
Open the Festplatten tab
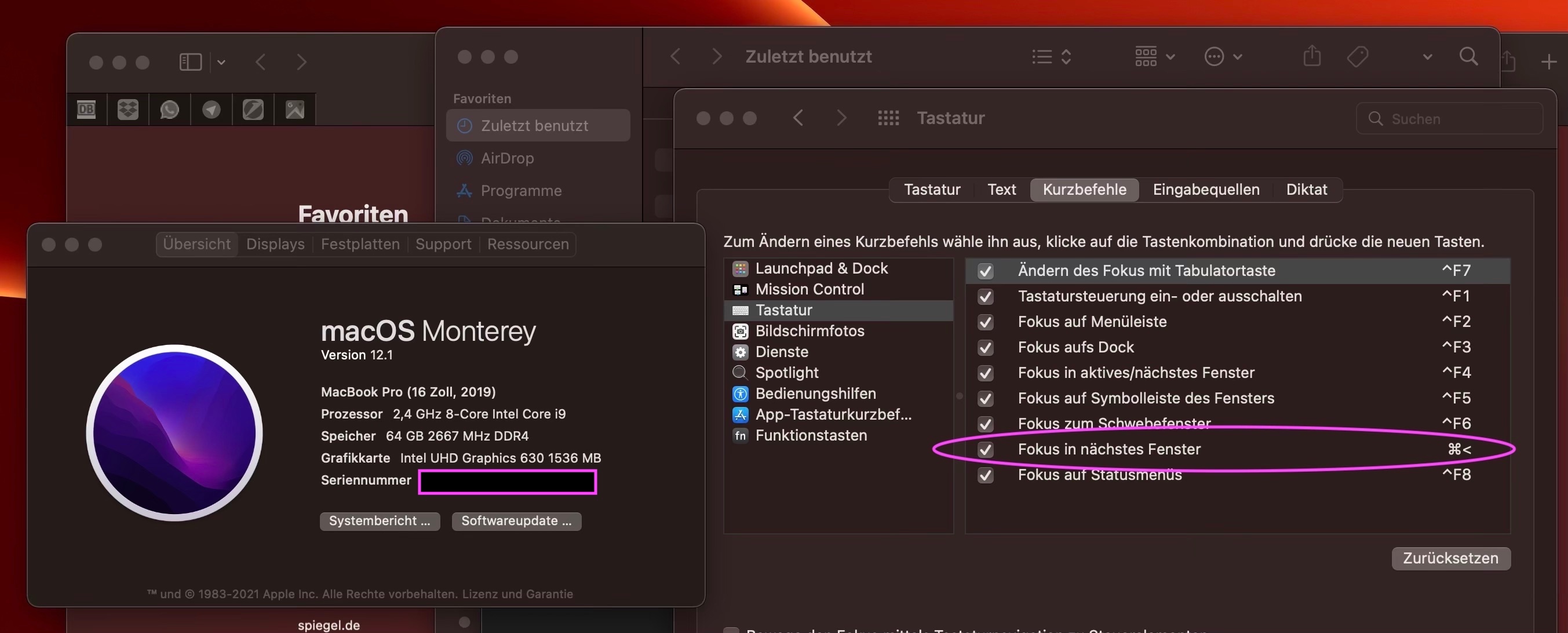click(360, 244)
